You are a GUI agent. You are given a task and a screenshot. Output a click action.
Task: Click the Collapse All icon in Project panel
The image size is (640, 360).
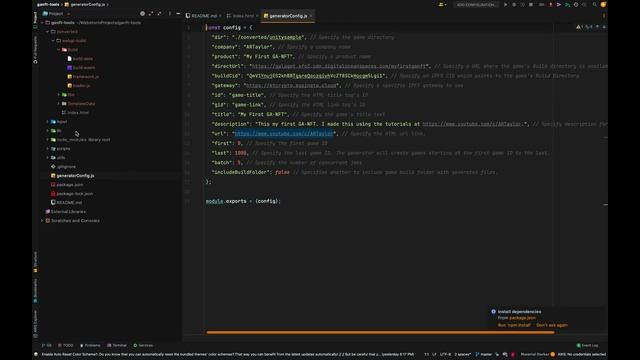pos(160,14)
